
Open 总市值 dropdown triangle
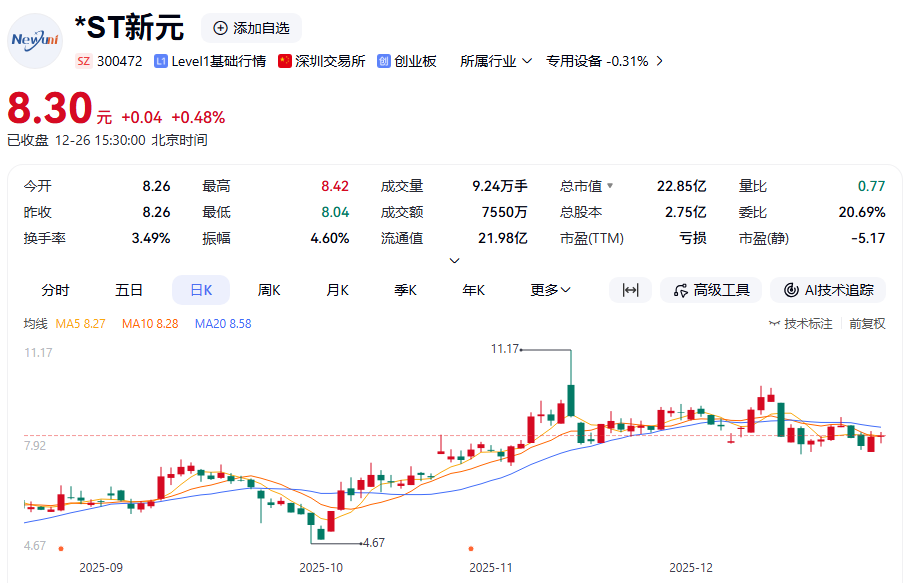pos(610,186)
